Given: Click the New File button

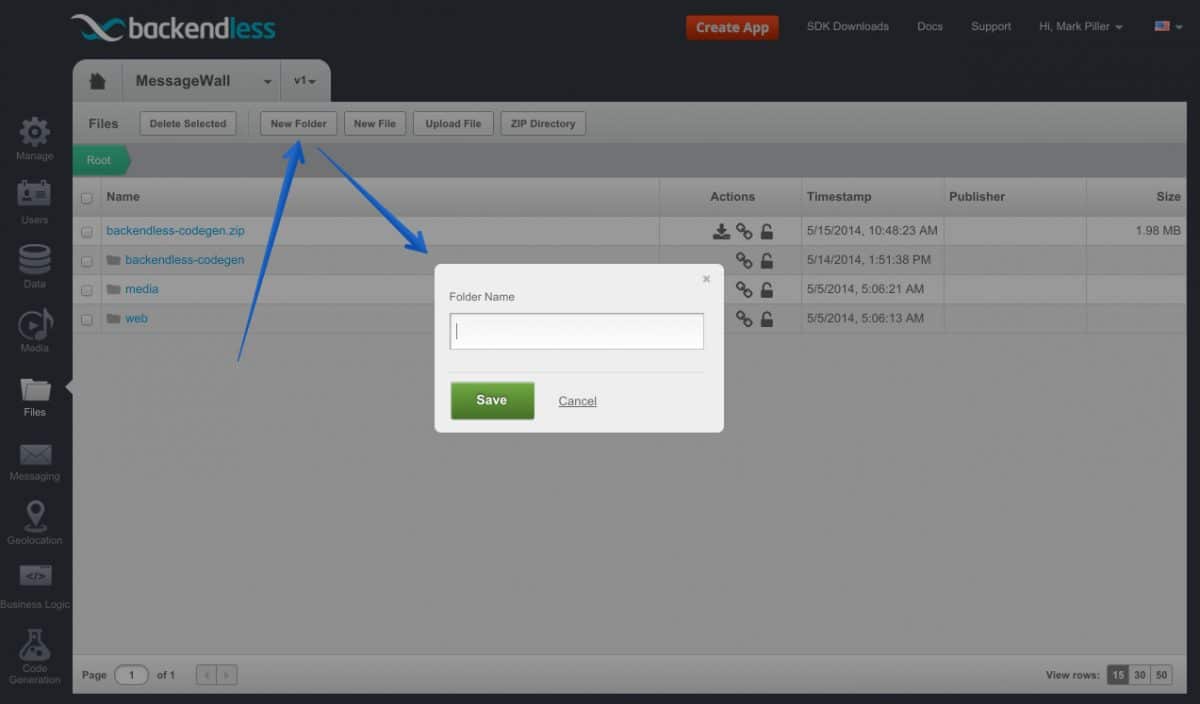Looking at the screenshot, I should (x=375, y=124).
